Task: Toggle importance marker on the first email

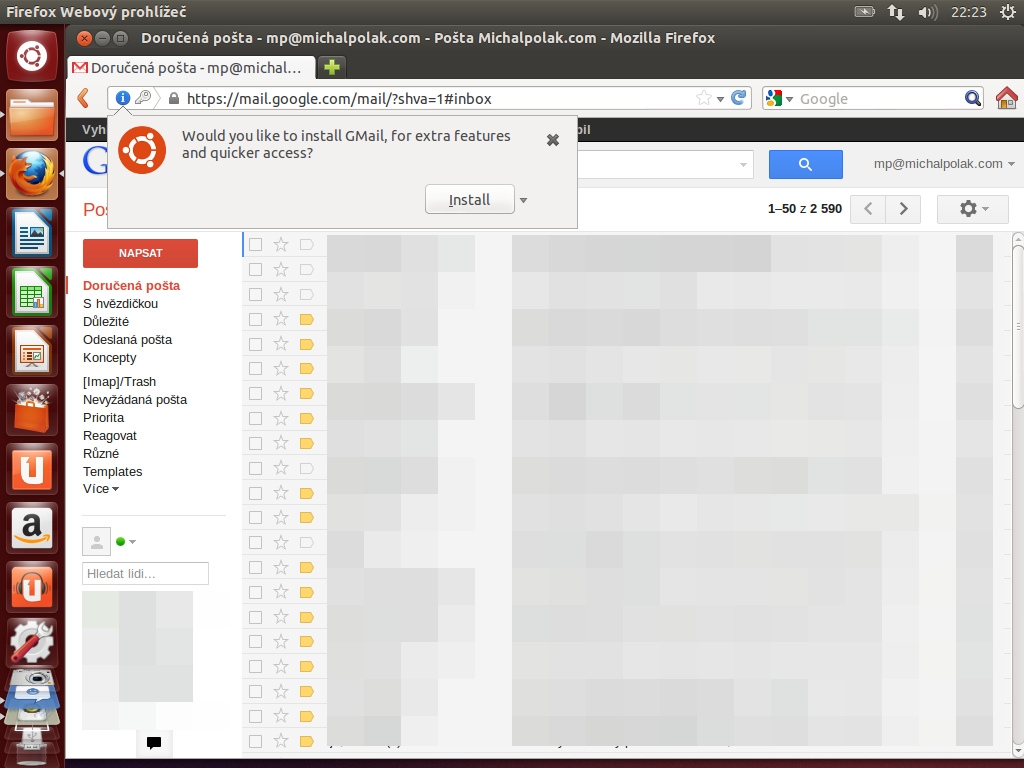Action: [306, 244]
